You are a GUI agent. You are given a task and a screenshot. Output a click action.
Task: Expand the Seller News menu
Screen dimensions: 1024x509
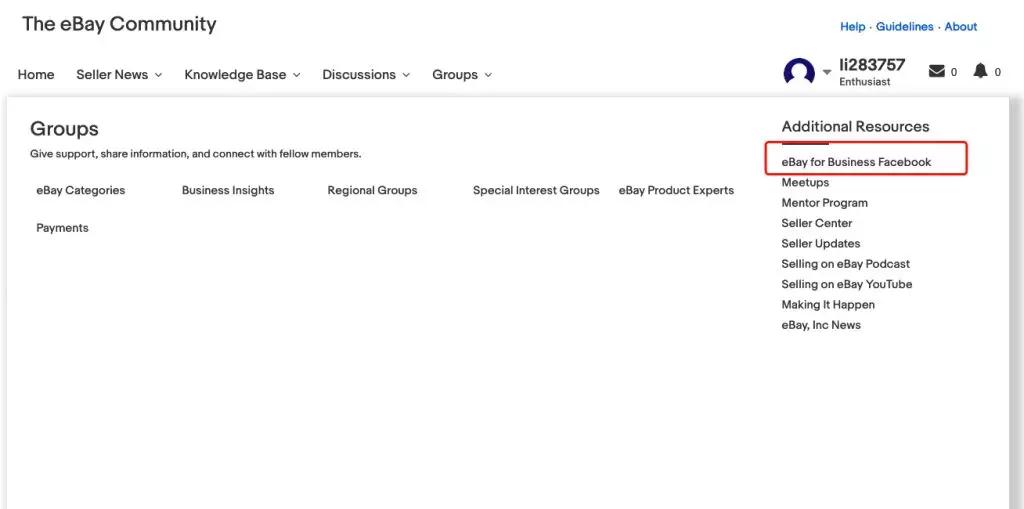tap(119, 75)
